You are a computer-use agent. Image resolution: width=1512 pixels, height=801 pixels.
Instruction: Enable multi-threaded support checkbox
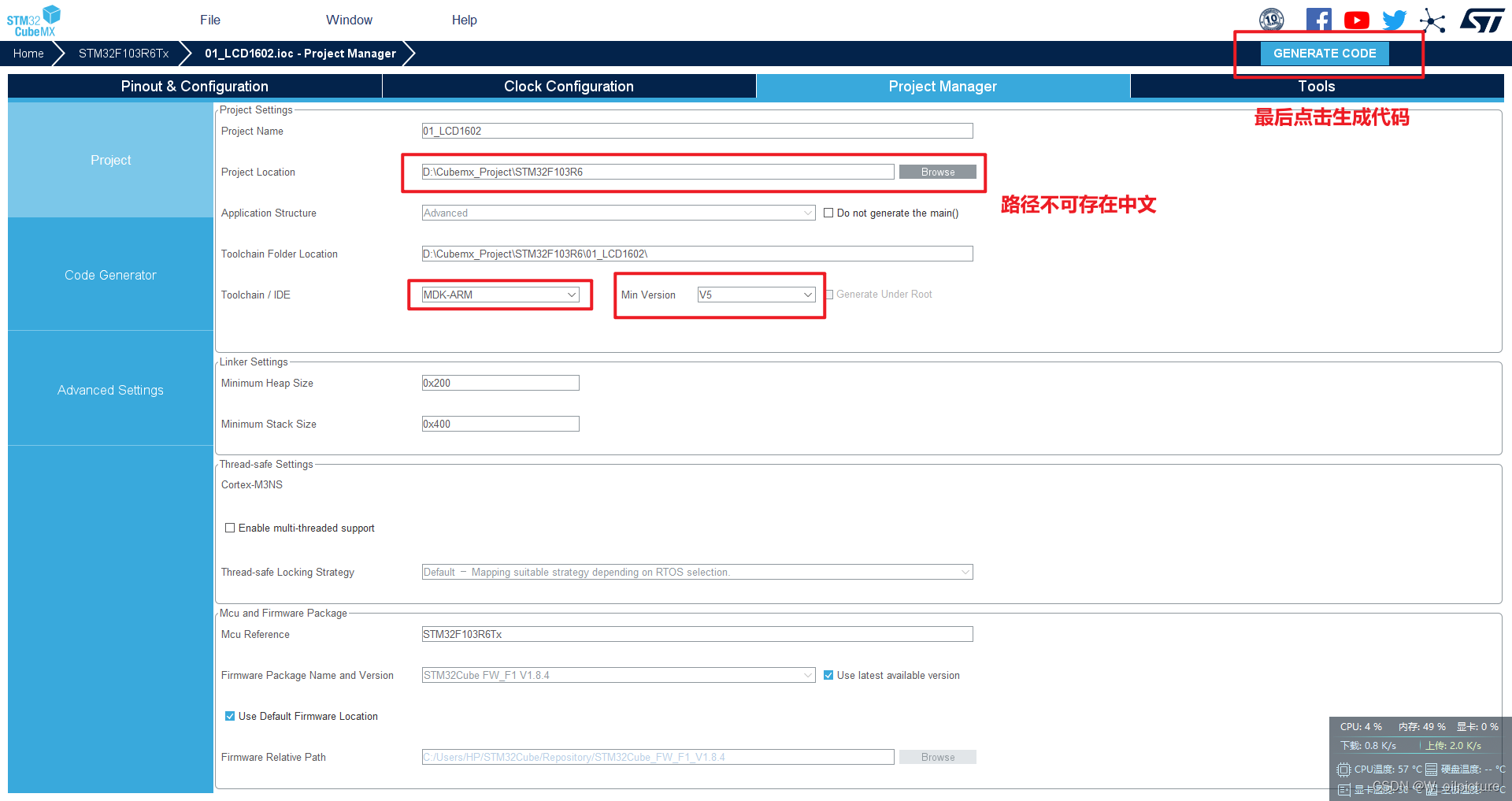click(230, 528)
